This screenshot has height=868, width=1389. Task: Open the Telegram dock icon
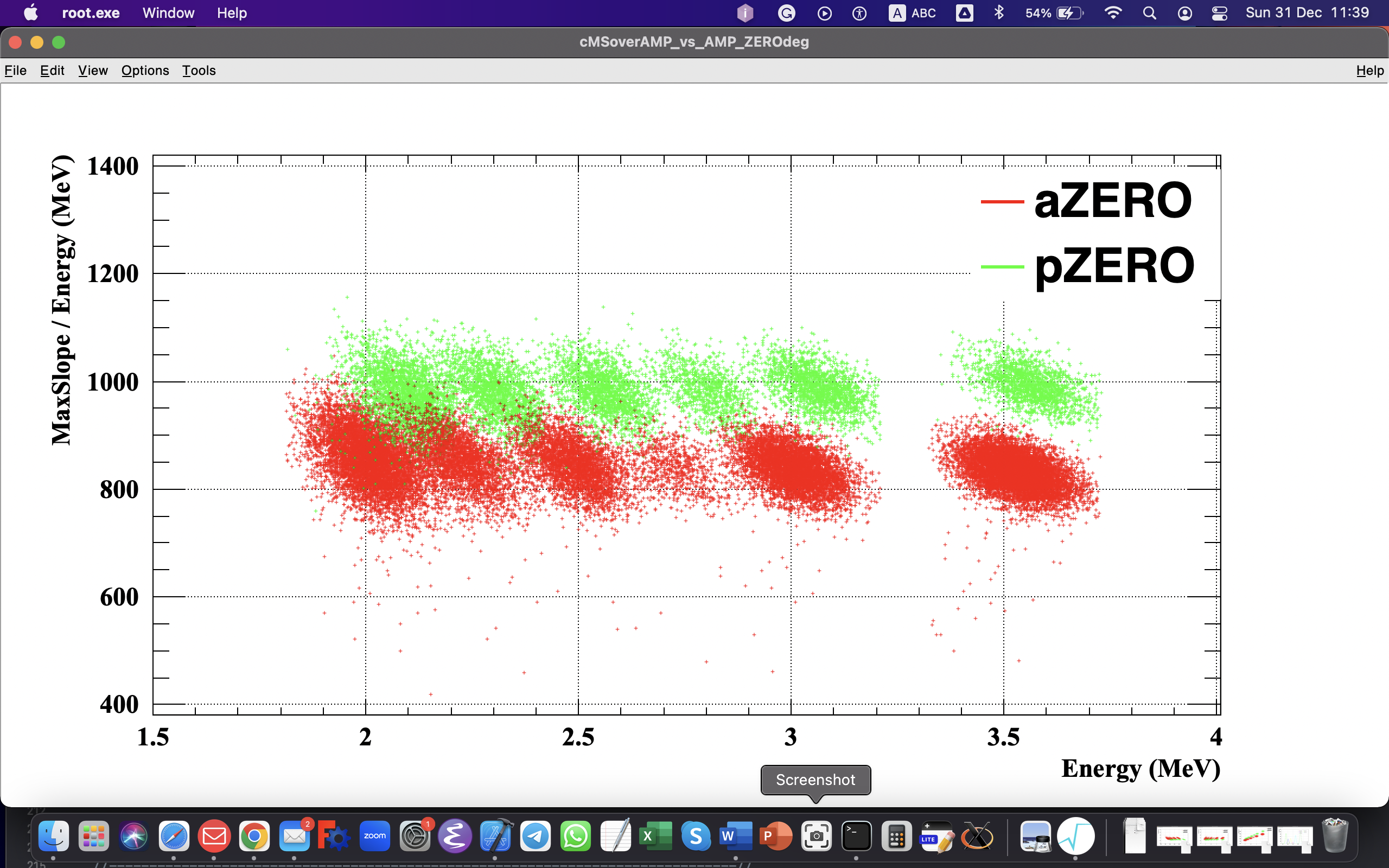536,836
